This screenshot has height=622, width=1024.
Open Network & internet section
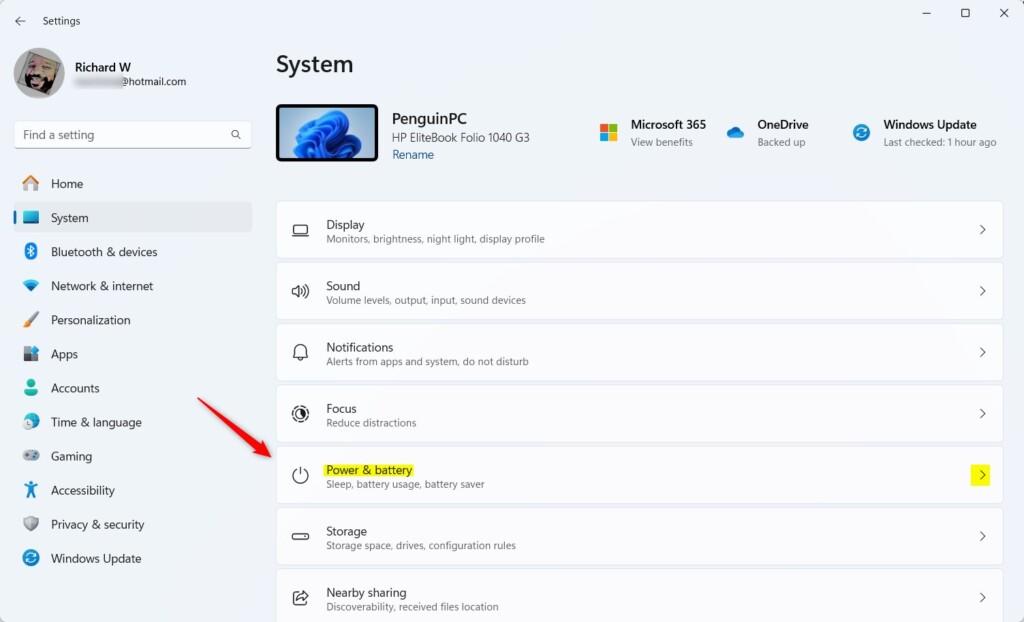133,286
